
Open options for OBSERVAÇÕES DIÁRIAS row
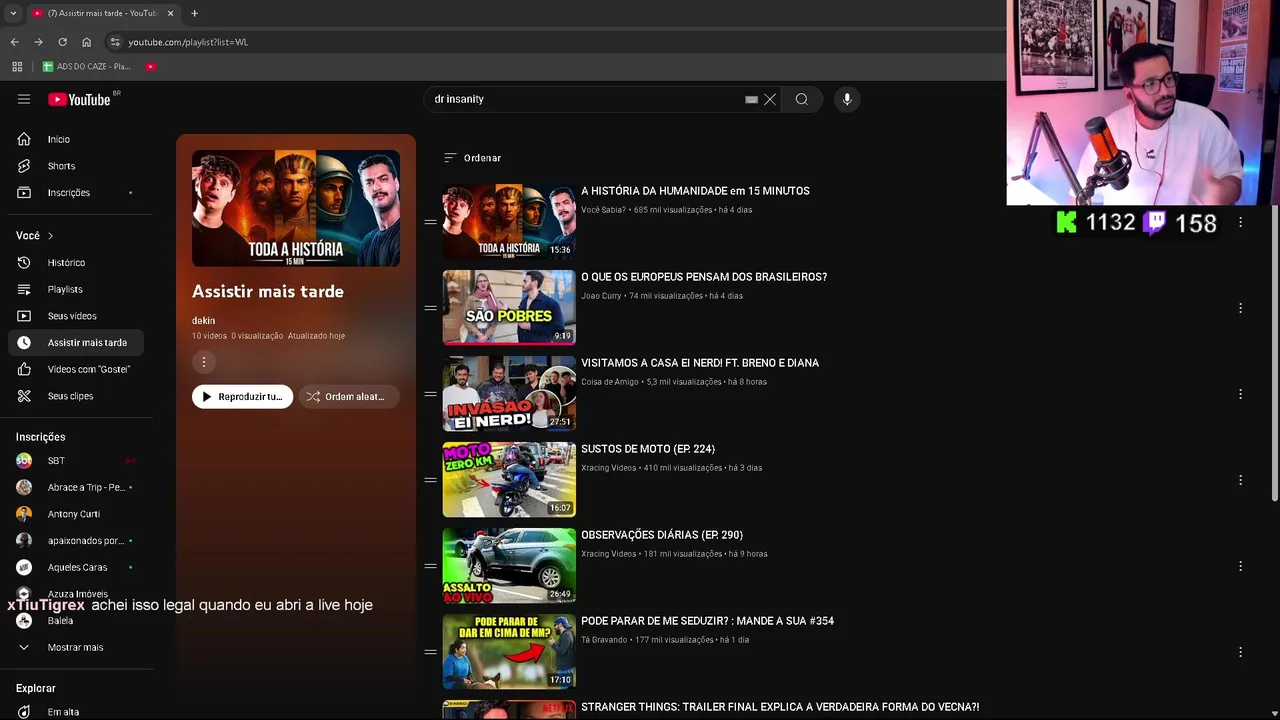(1240, 566)
